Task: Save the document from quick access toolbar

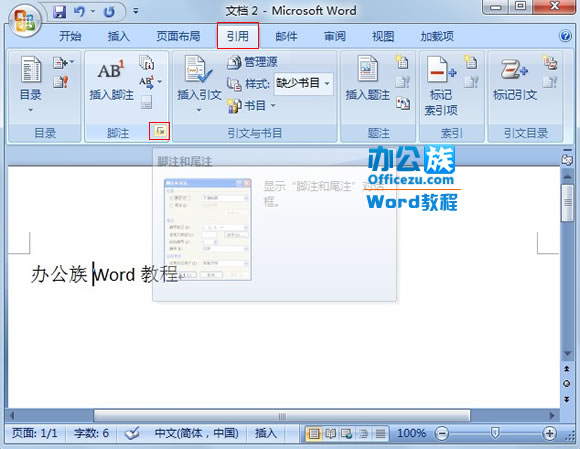Action: pyautogui.click(x=59, y=12)
